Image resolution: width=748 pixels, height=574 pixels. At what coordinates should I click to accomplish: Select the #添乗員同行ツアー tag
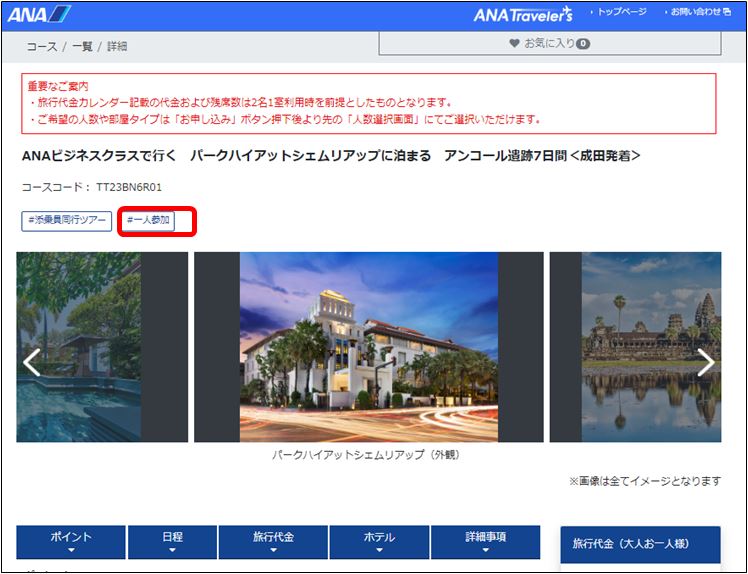(67, 221)
